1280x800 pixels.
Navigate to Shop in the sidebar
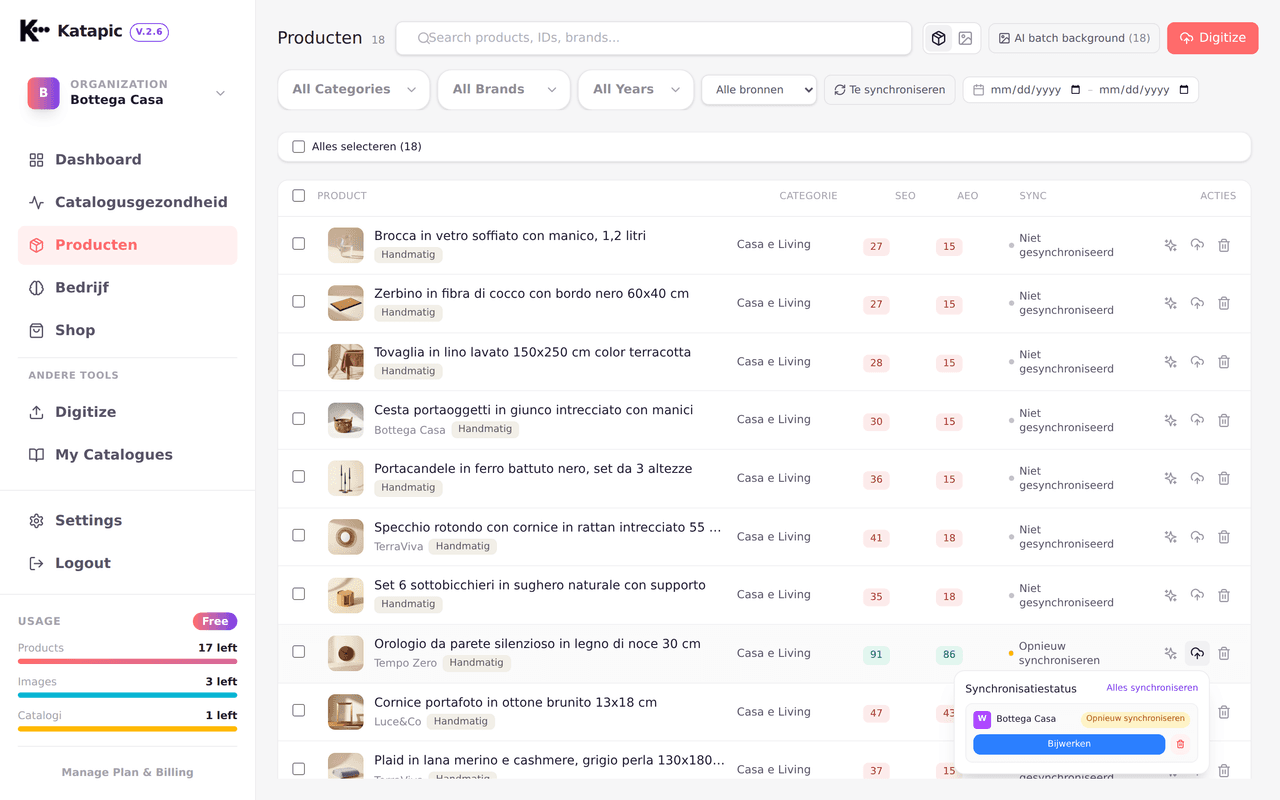pos(127,331)
